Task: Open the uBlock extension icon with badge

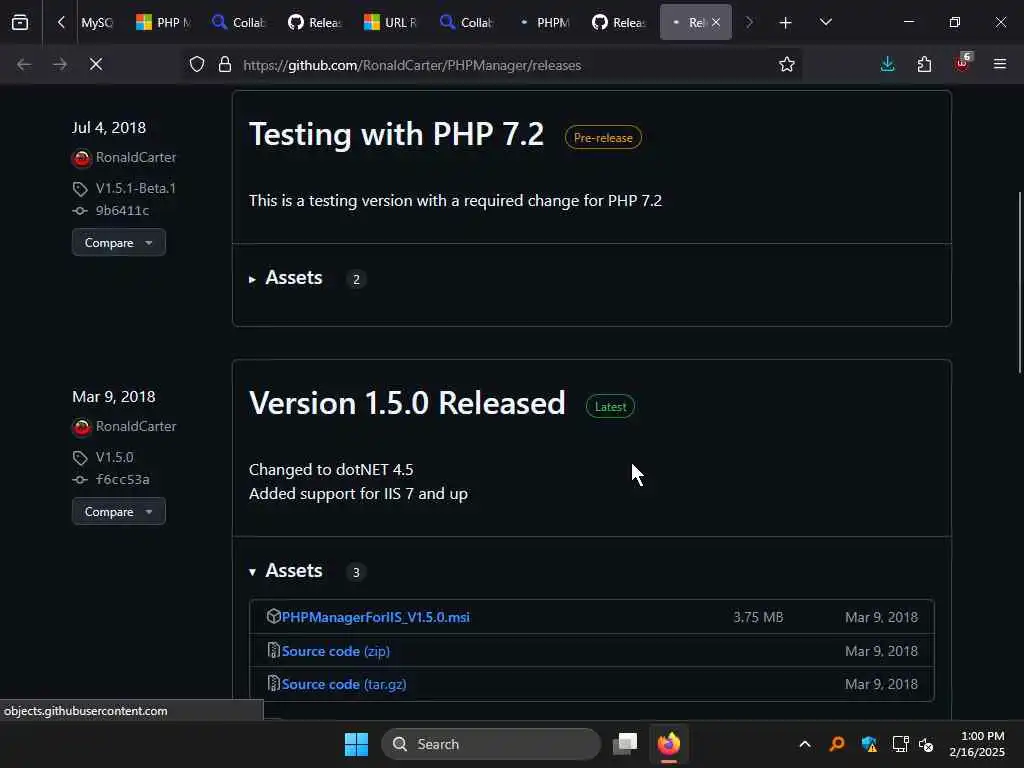Action: (962, 63)
